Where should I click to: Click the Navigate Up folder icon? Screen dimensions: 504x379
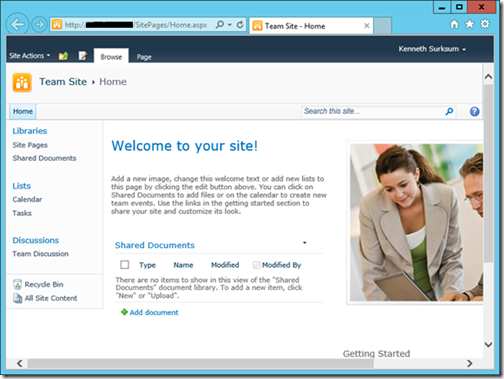[63, 56]
